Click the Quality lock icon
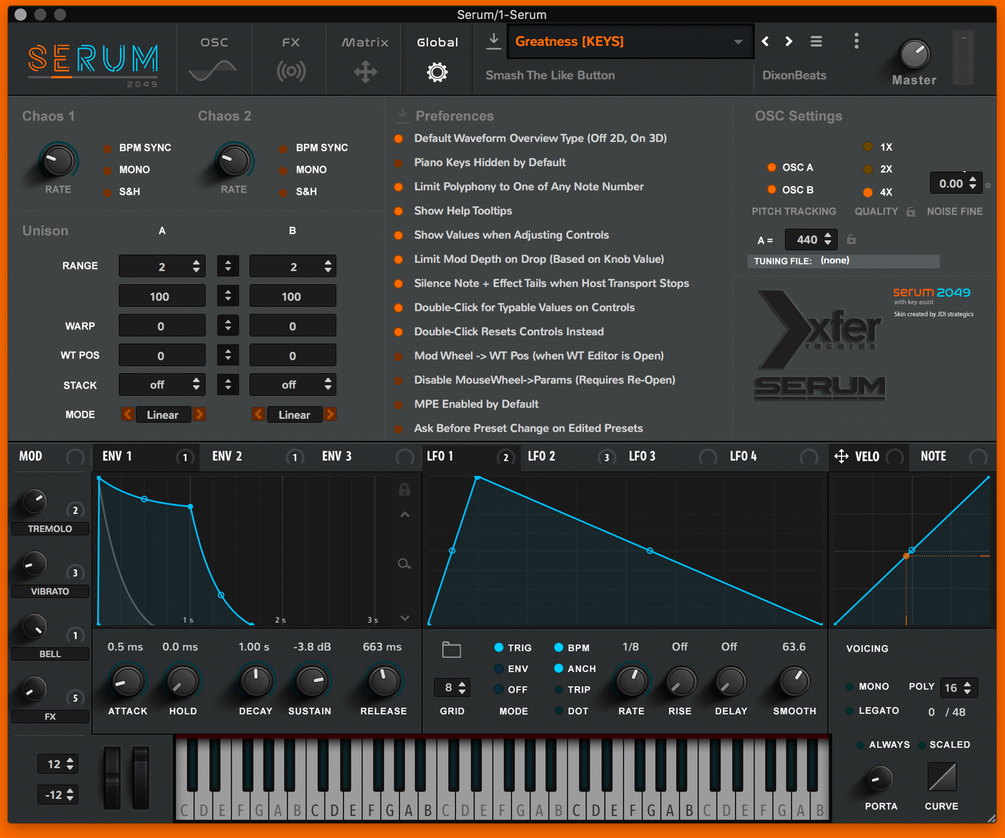This screenshot has height=838, width=1005. 910,212
